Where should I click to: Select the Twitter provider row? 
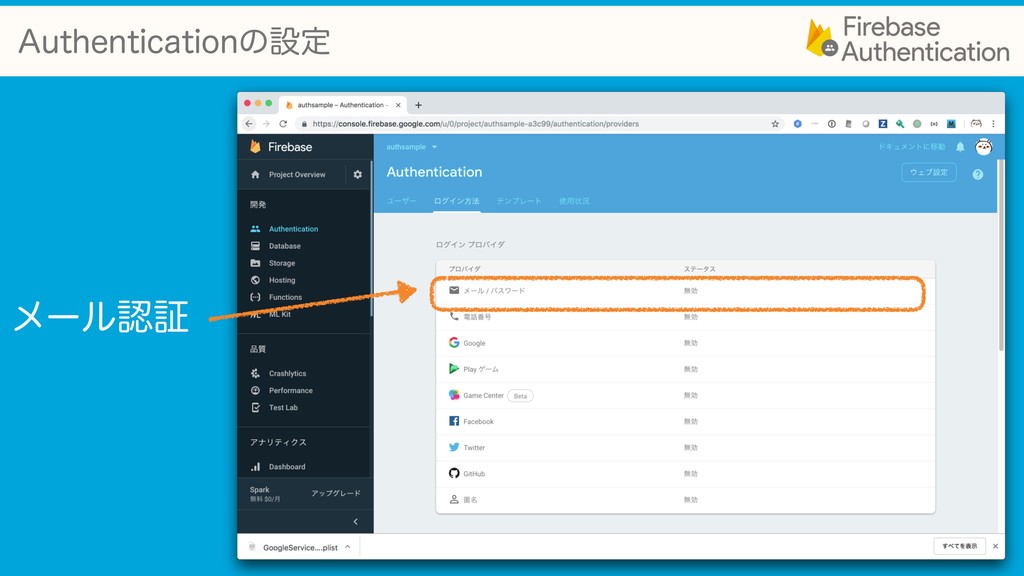point(685,447)
